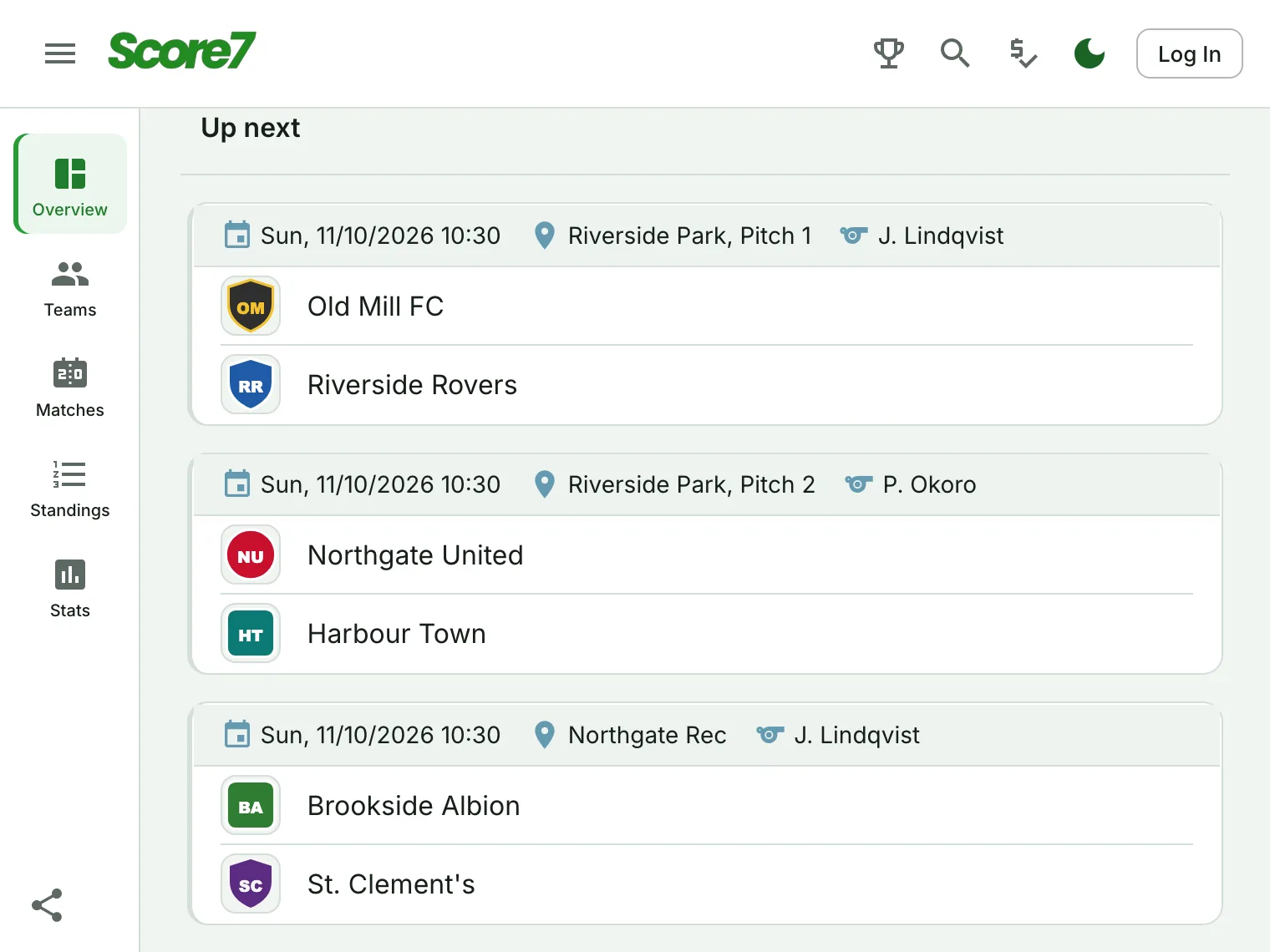Open the Brookside Albion team name
Viewport: 1270px width, 952px height.
pos(414,806)
